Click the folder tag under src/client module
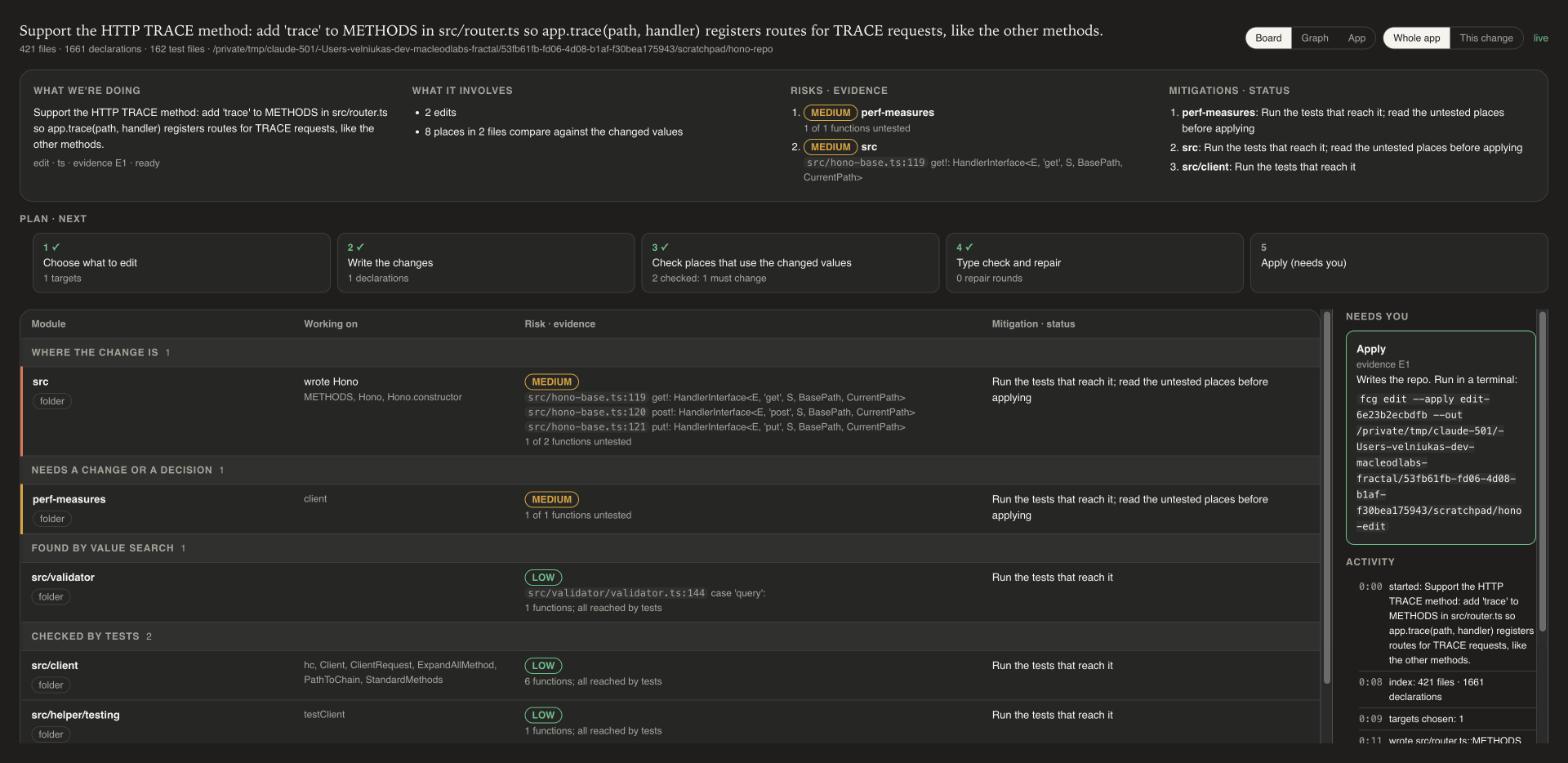The height and width of the screenshot is (763, 1568). click(51, 685)
